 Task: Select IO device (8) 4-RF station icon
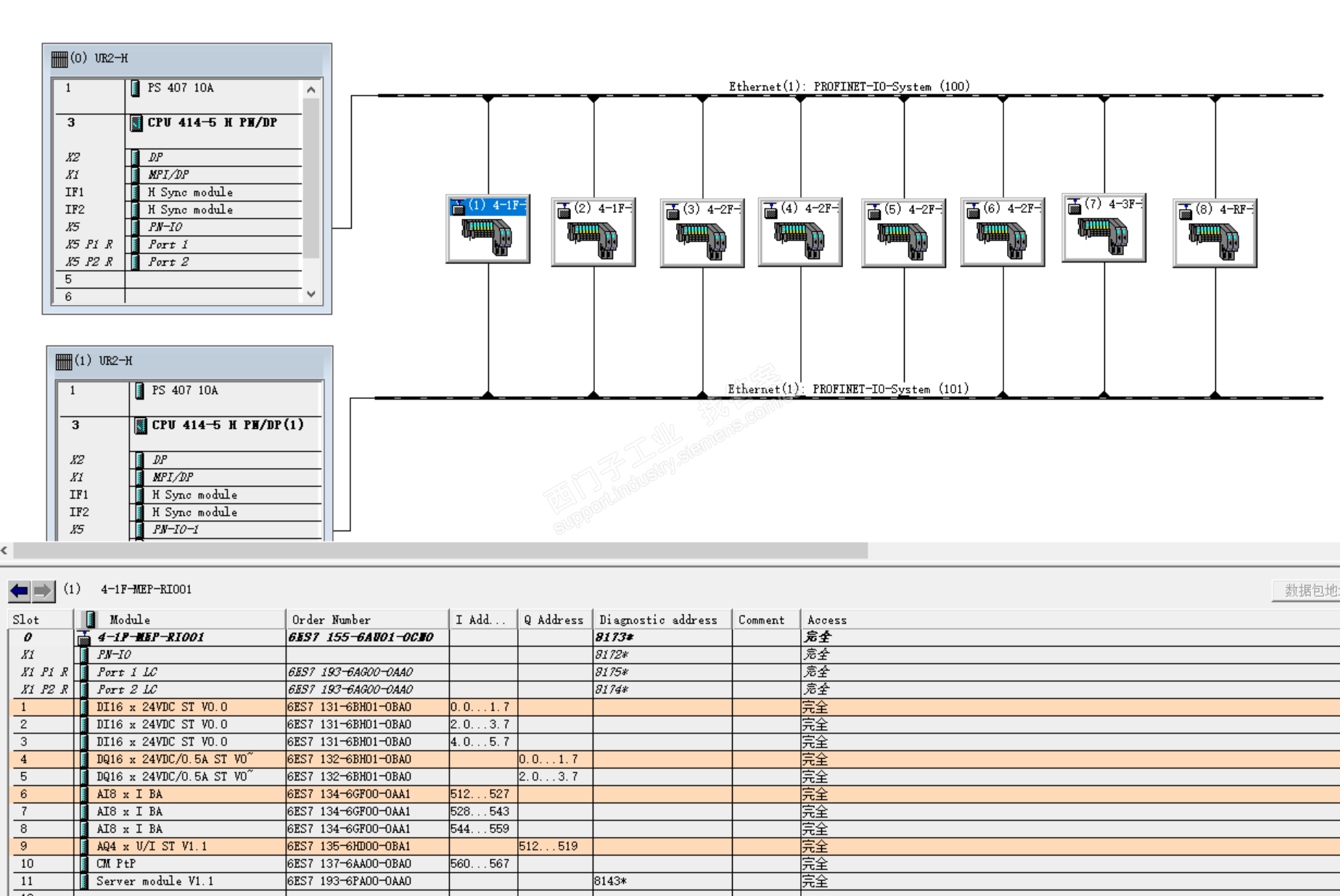pos(1214,233)
